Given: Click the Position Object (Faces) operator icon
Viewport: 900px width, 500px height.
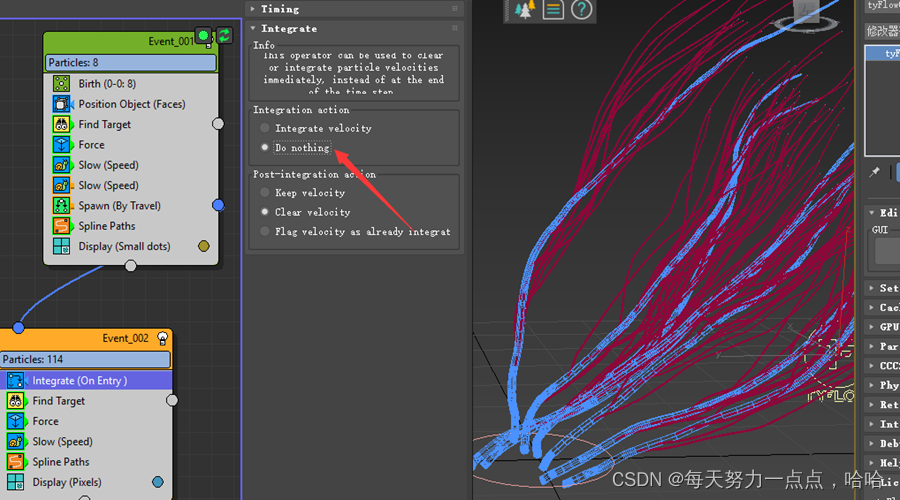Looking at the screenshot, I should (61, 104).
